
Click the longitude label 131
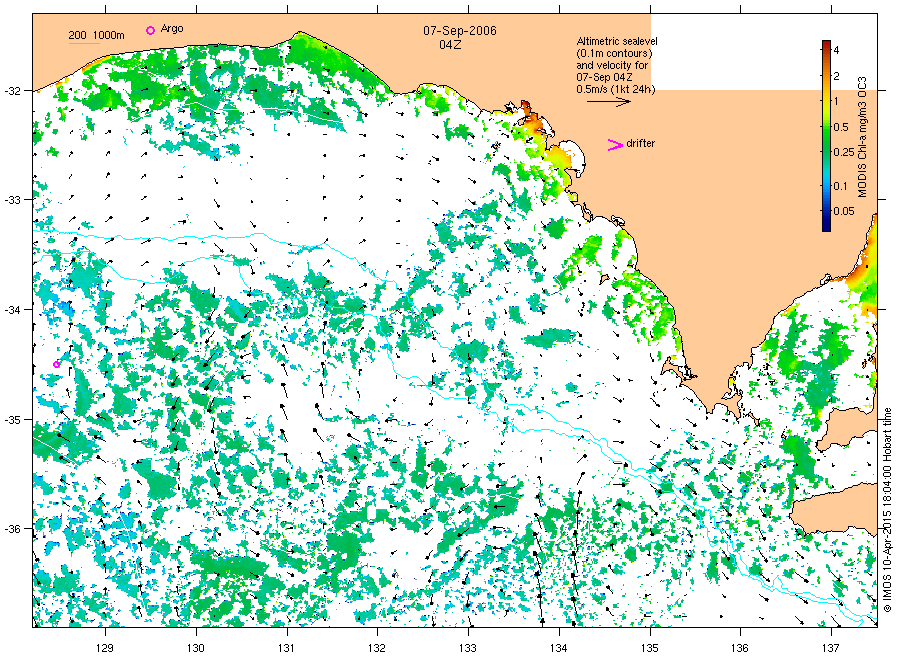pyautogui.click(x=286, y=649)
